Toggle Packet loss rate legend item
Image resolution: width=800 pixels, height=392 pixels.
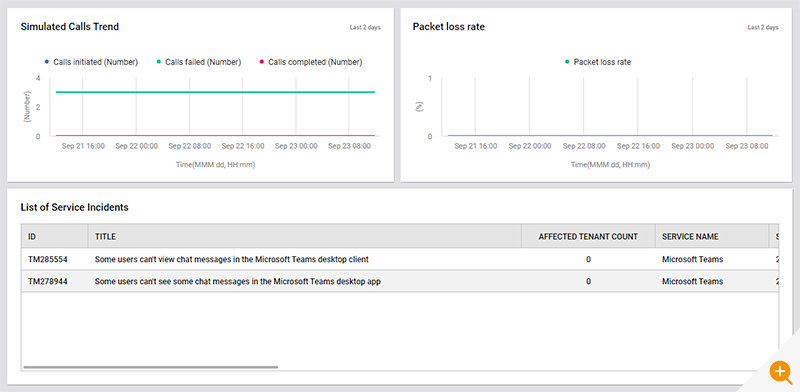click(597, 62)
